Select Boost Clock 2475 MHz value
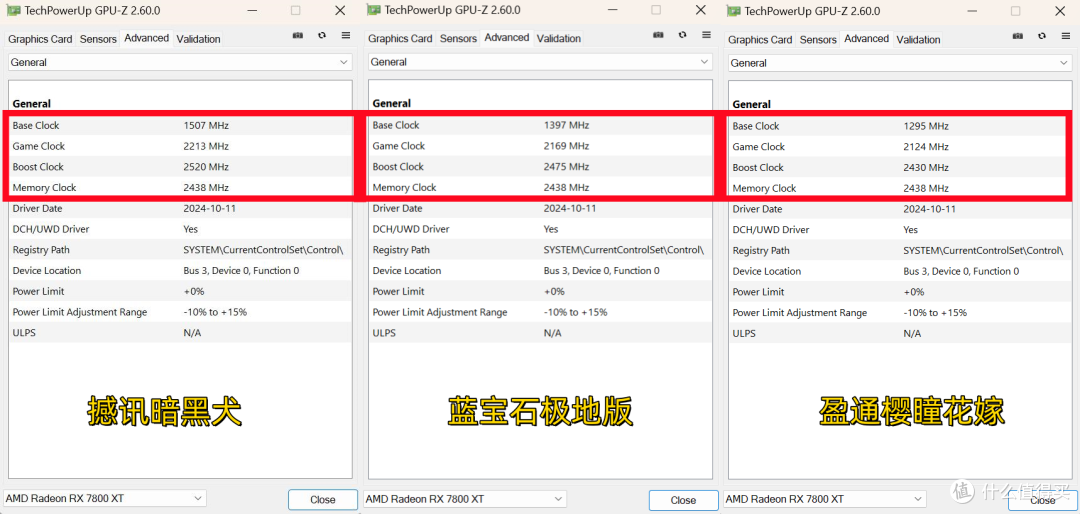Screen dimensions: 1080x514 coord(566,166)
